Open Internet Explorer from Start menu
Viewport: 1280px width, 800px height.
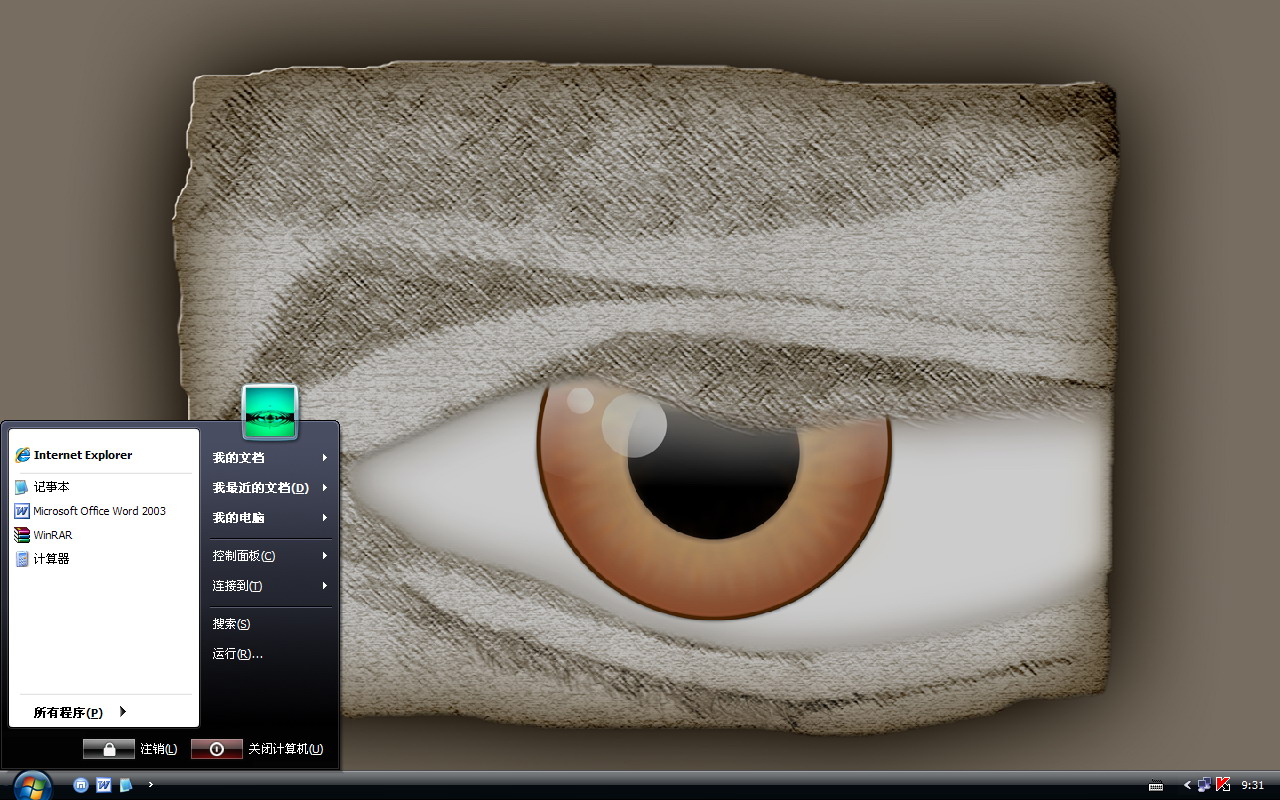point(104,455)
